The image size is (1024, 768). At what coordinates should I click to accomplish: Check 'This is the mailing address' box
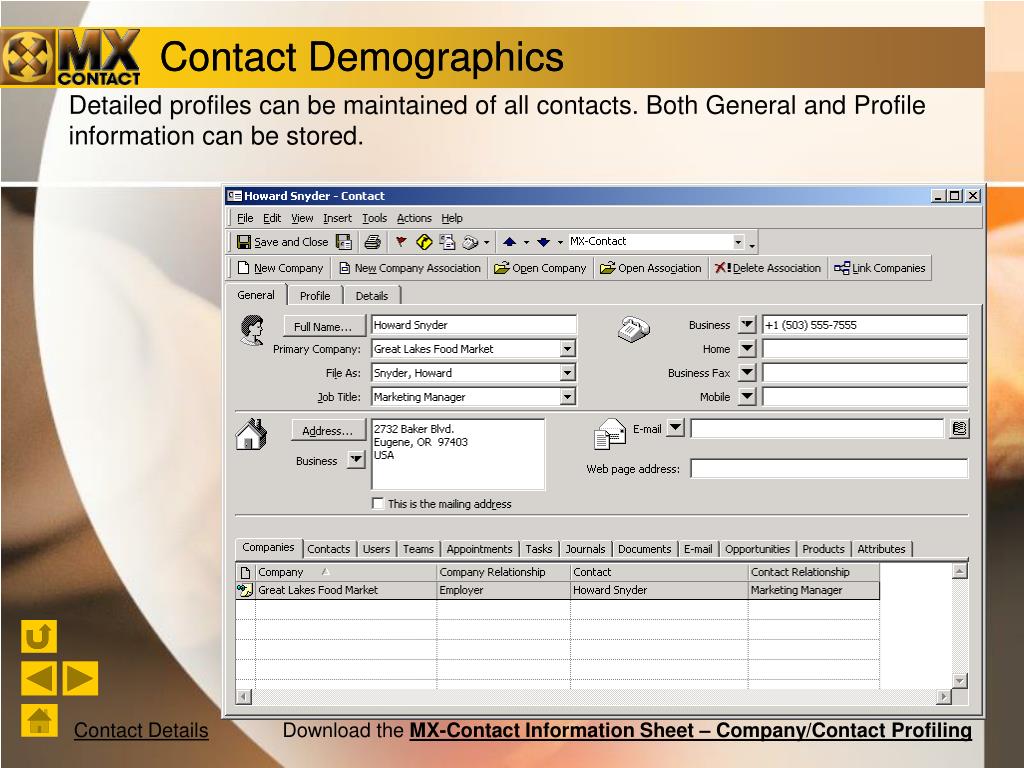click(x=377, y=503)
